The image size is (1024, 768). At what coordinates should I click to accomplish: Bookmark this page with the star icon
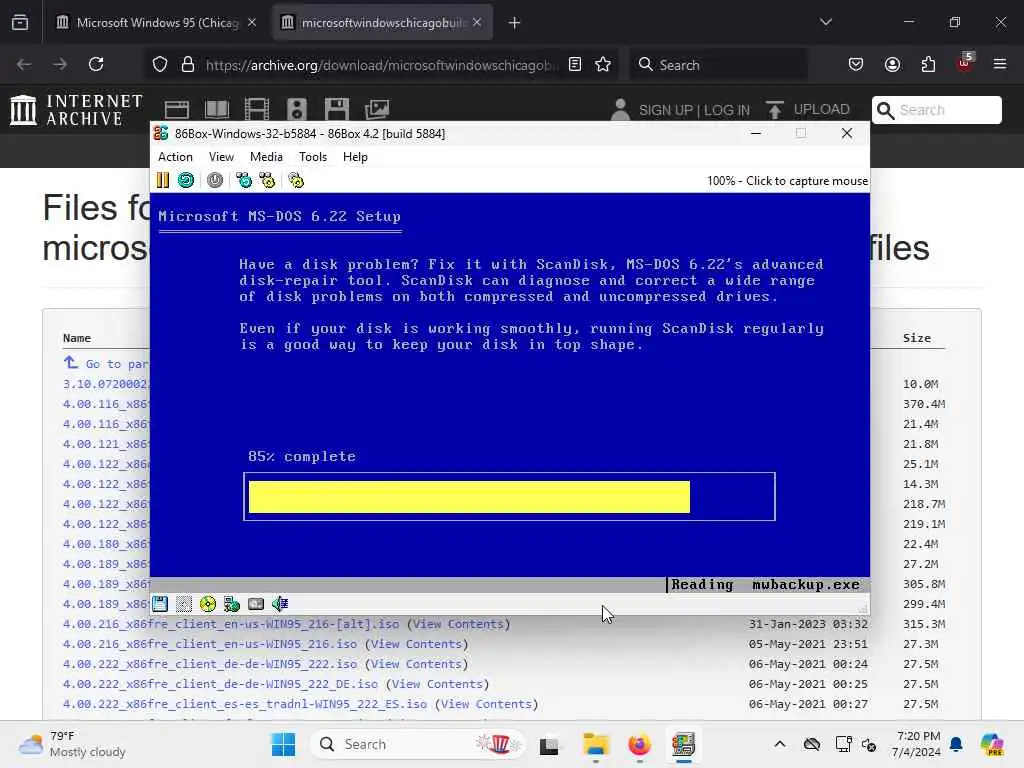point(603,64)
